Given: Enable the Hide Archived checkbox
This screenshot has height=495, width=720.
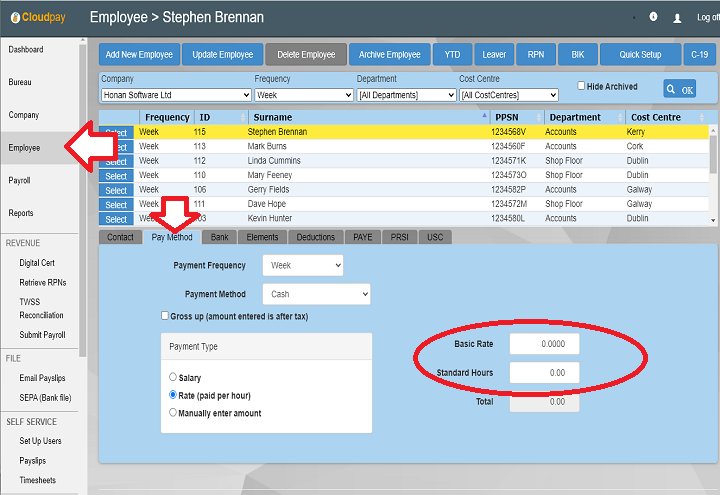Looking at the screenshot, I should pos(581,87).
